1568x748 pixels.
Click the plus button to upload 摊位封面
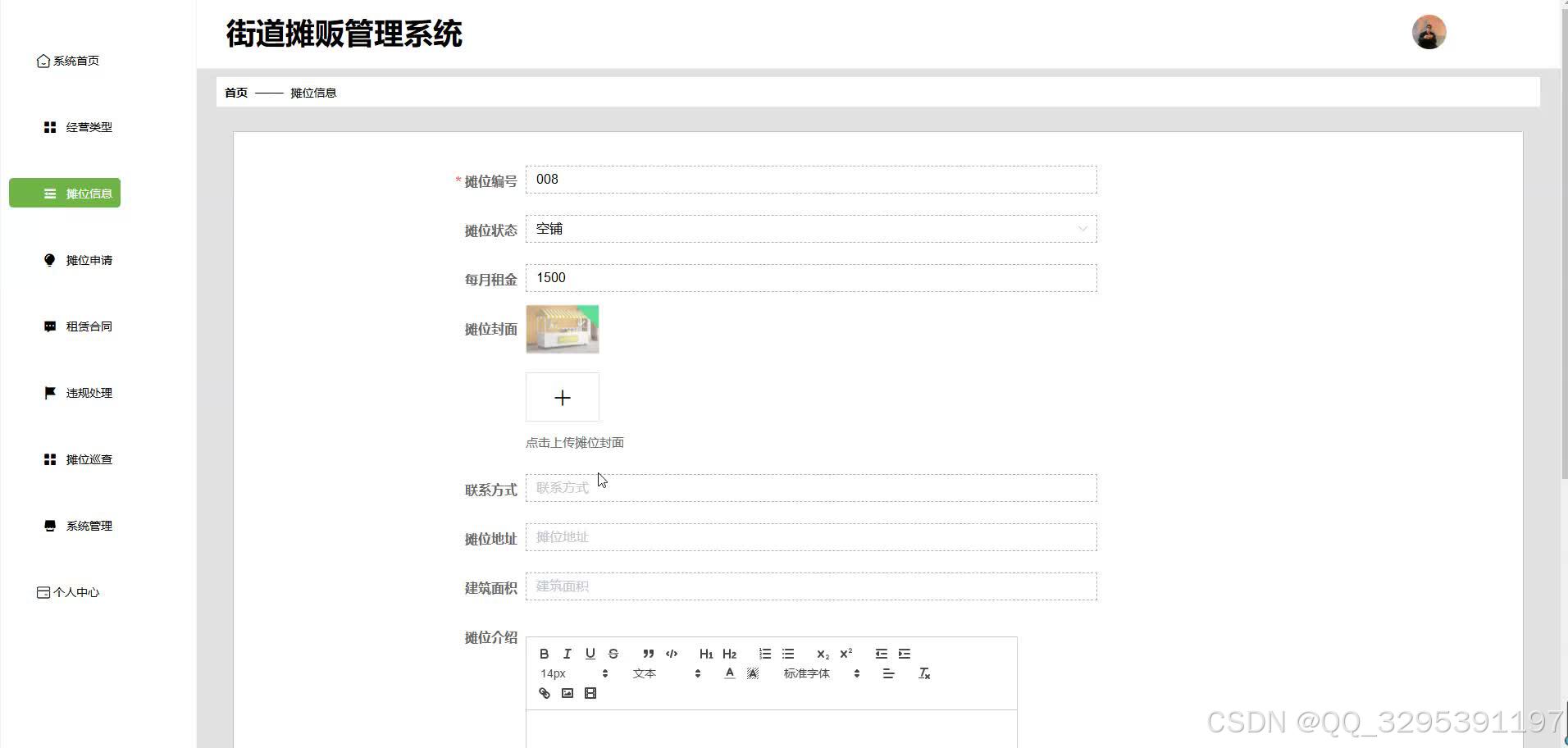point(562,397)
